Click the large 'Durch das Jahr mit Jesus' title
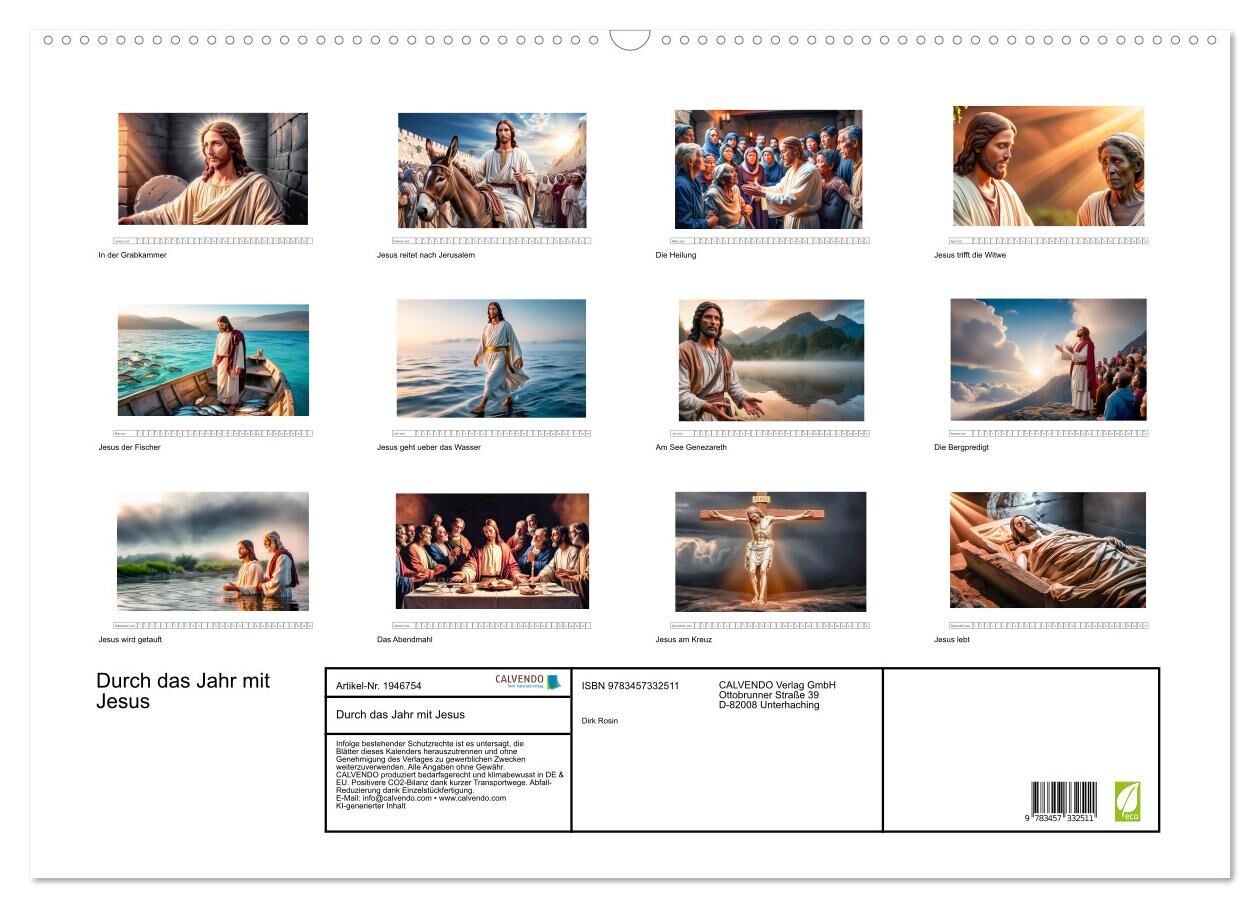This screenshot has height=908, width=1260. pyautogui.click(x=183, y=691)
